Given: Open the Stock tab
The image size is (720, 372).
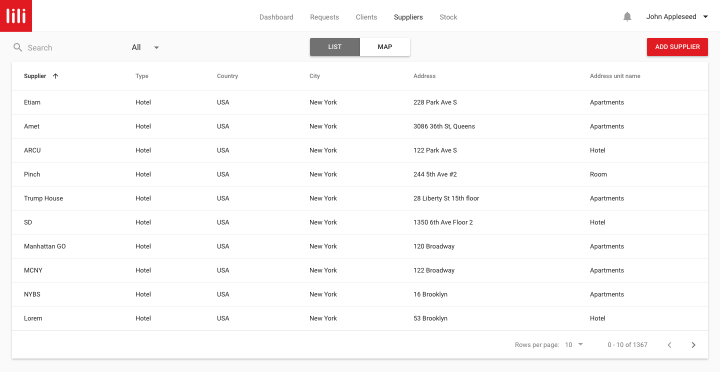Looking at the screenshot, I should click(x=448, y=17).
